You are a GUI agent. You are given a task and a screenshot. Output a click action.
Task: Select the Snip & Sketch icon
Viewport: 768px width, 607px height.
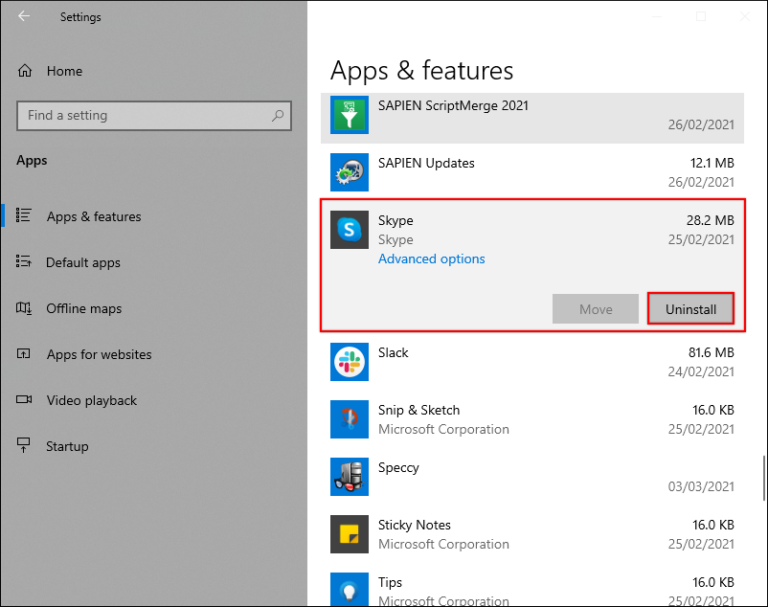click(x=349, y=419)
